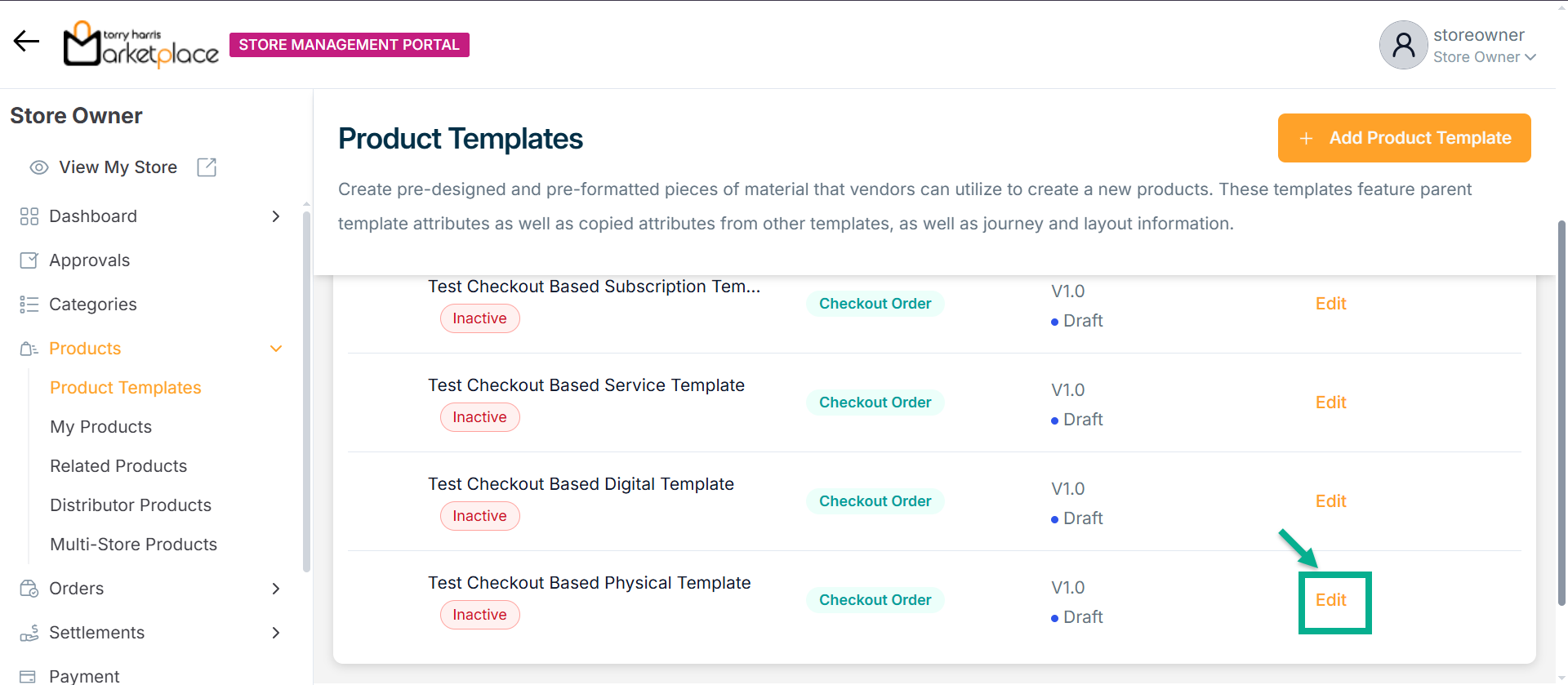Expand the Dashboard menu chevron
The width and height of the screenshot is (1568, 685).
276,216
